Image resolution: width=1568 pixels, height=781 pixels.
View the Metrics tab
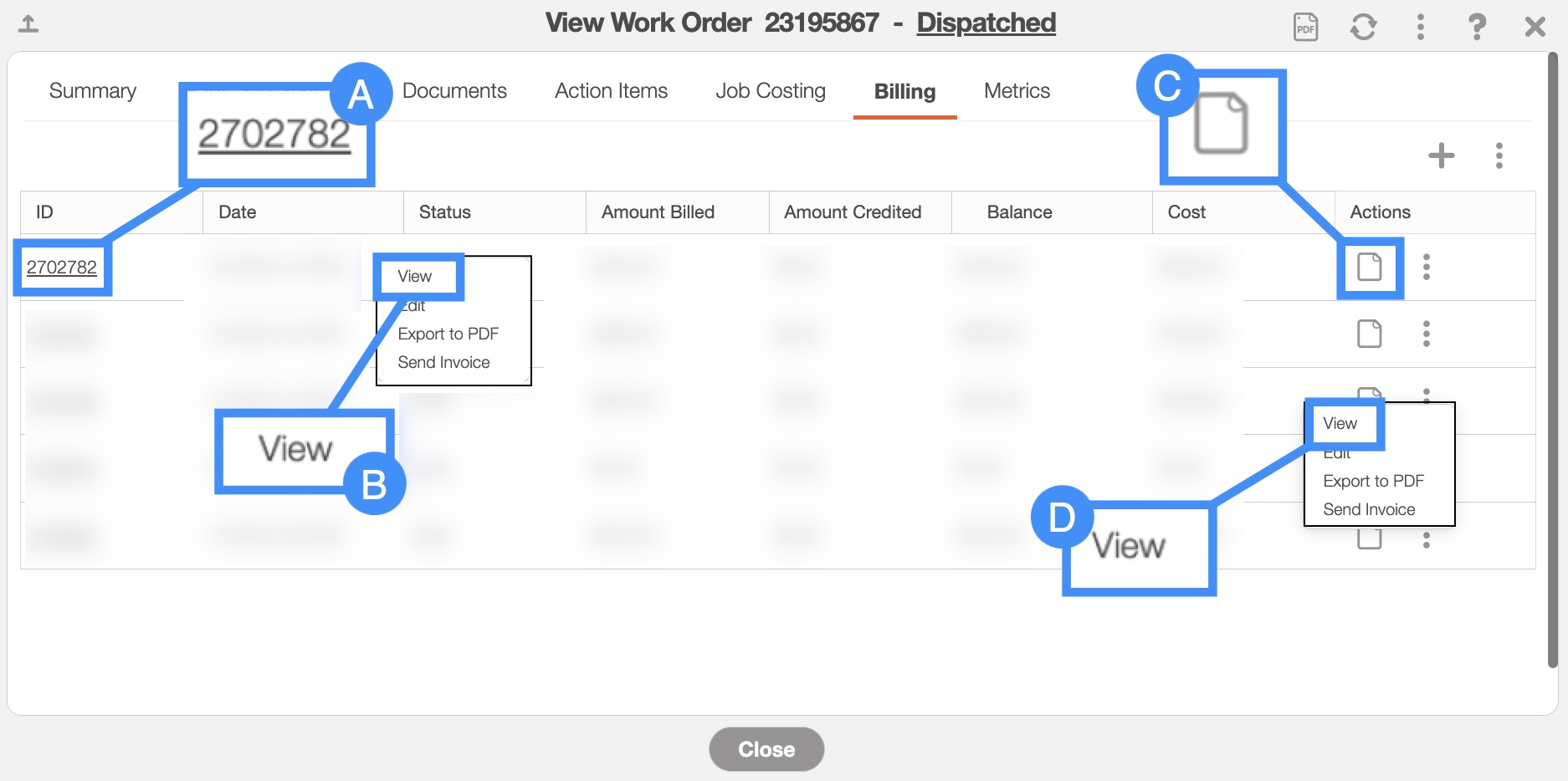point(1017,91)
